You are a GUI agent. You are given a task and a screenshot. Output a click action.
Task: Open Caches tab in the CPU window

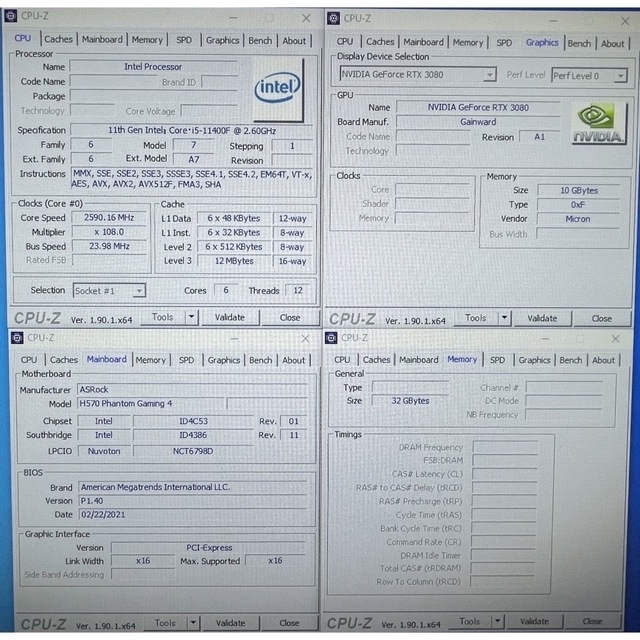click(58, 40)
